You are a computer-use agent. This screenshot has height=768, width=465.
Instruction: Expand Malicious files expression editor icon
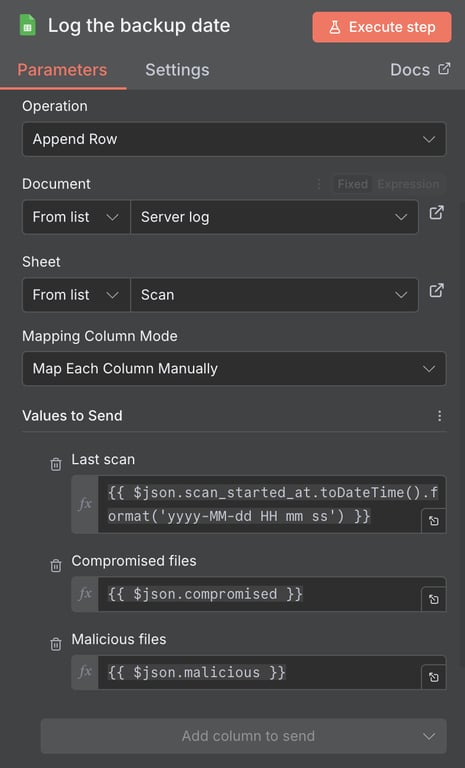(434, 677)
